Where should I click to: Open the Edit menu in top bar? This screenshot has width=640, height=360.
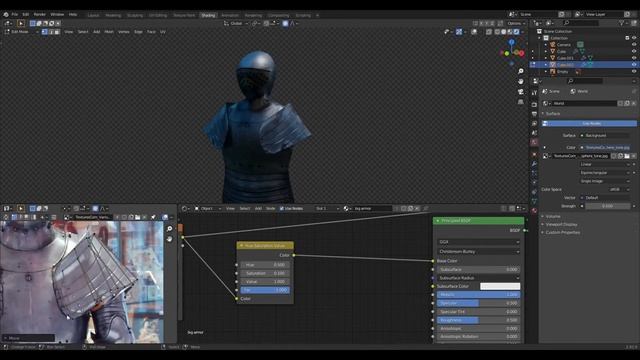click(x=26, y=14)
